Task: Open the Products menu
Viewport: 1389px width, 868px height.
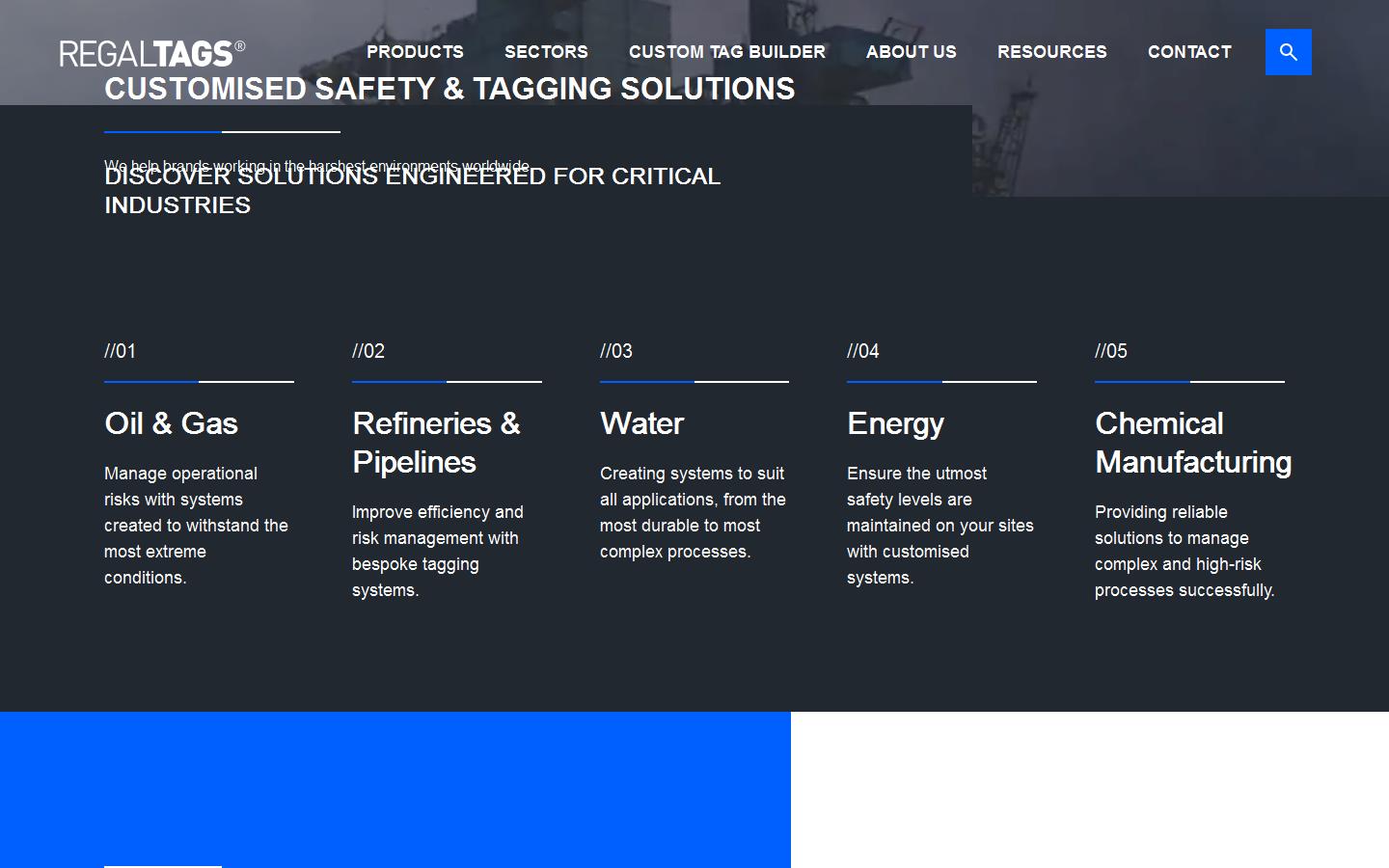Action: pos(415,52)
